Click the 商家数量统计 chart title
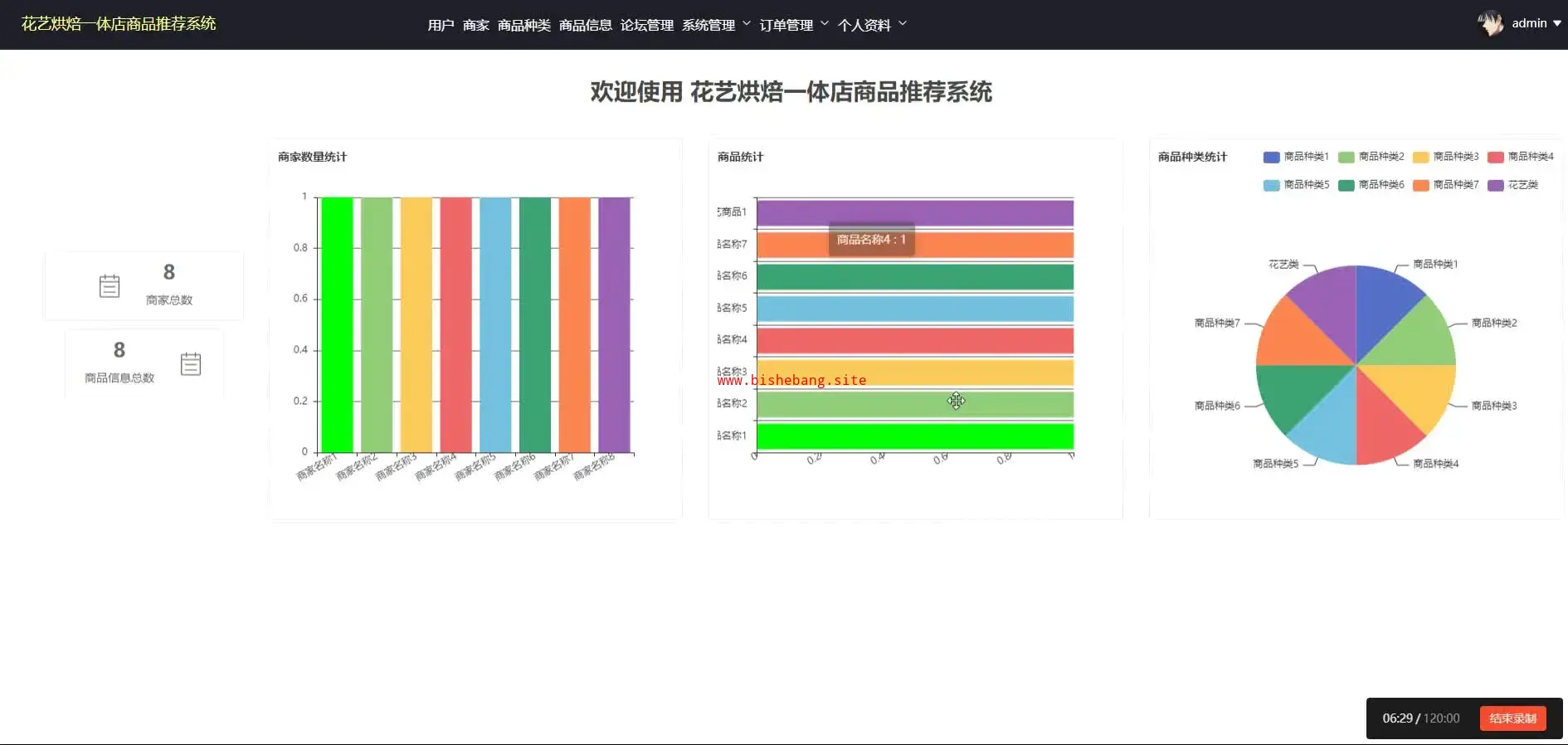Screen dimensions: 1568x745 [x=312, y=157]
